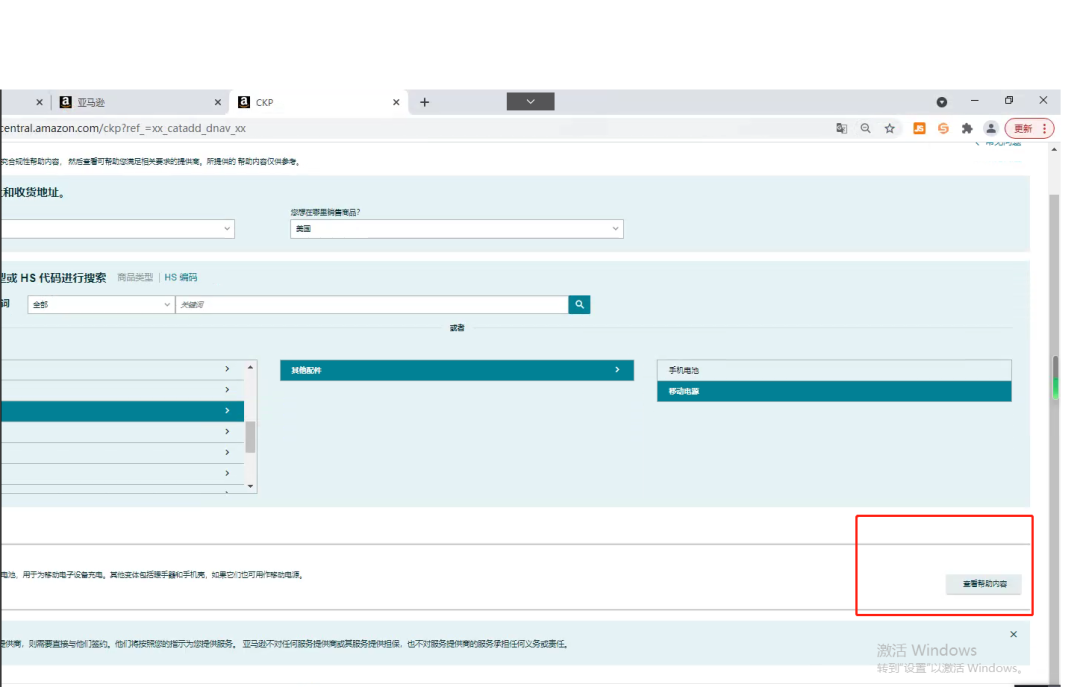The image size is (1080, 687).
Task: Open the orange JS extension icon
Action: click(x=919, y=128)
